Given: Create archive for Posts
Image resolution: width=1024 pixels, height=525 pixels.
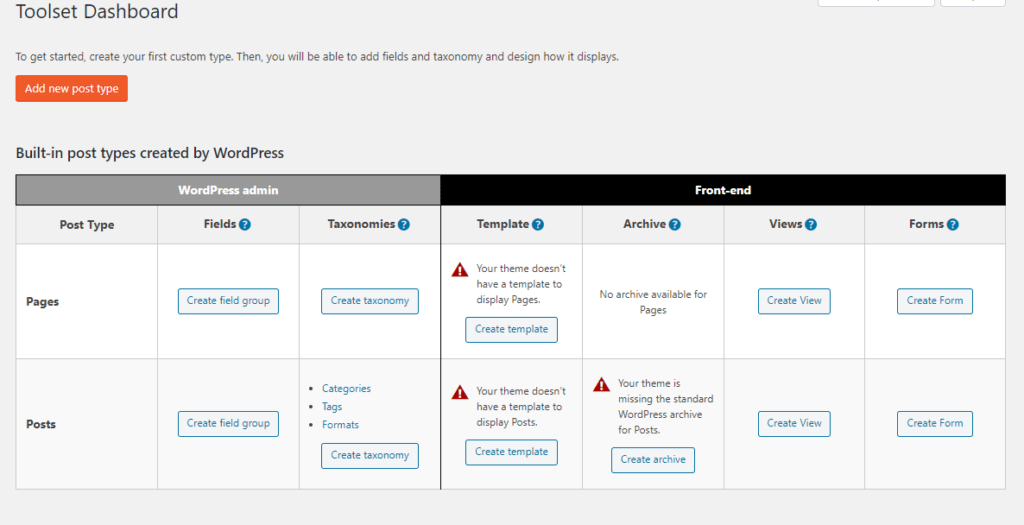Looking at the screenshot, I should click(653, 460).
